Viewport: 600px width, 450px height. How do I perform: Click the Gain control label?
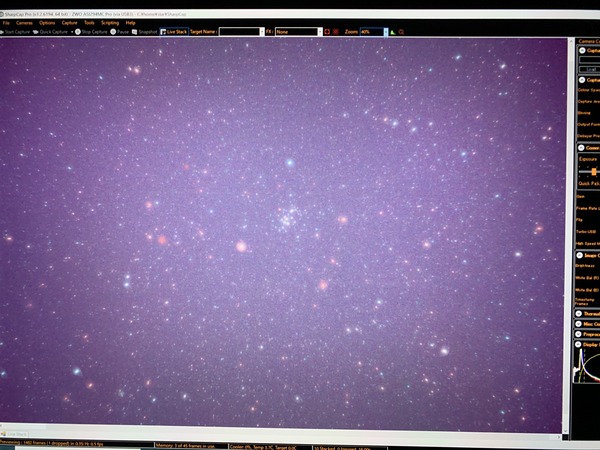[x=581, y=196]
